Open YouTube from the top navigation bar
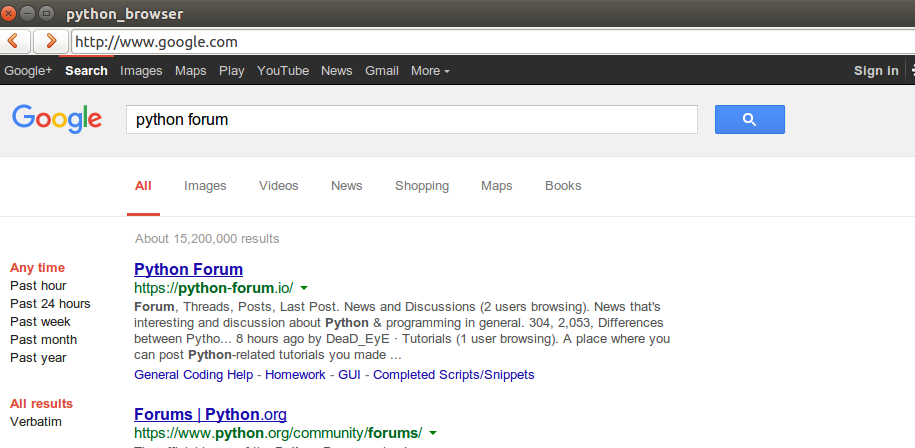915x448 pixels. coord(282,71)
